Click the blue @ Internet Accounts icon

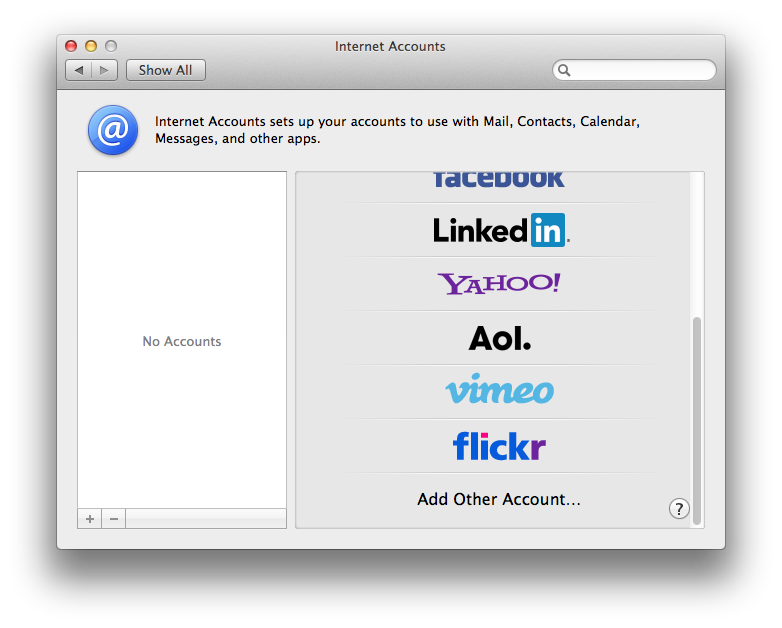113,131
